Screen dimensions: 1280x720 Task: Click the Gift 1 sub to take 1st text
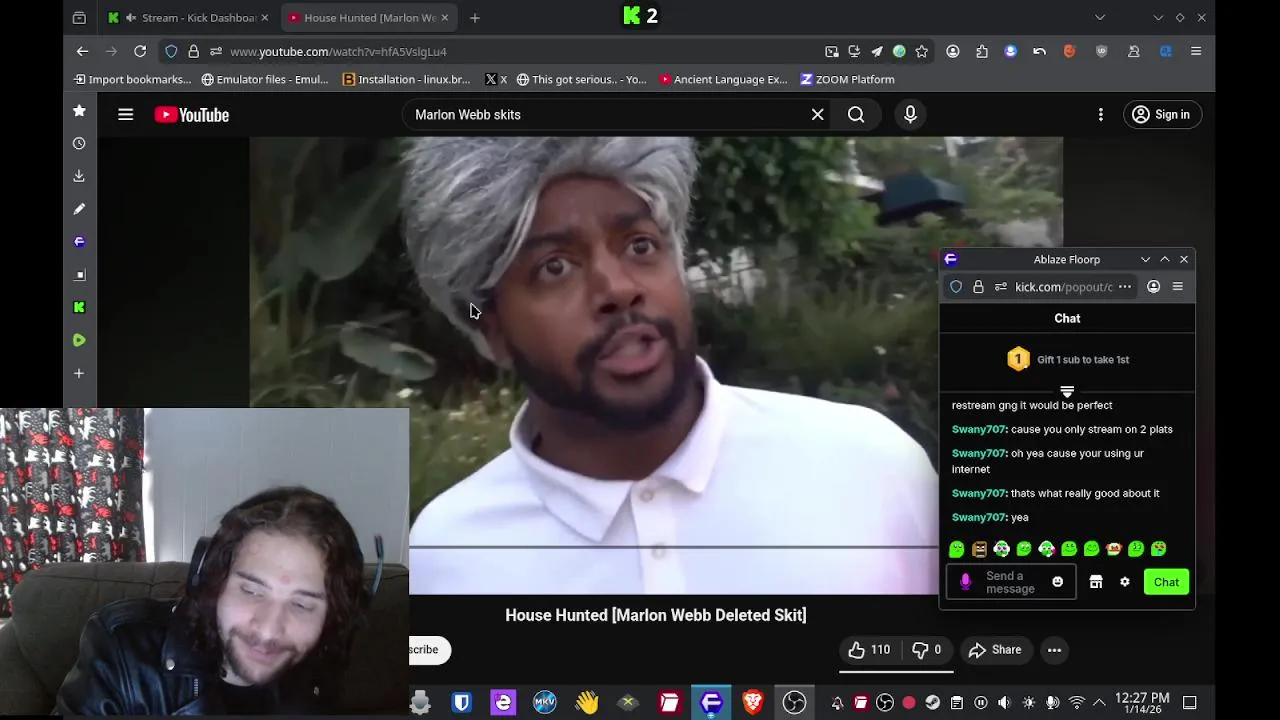1083,360
